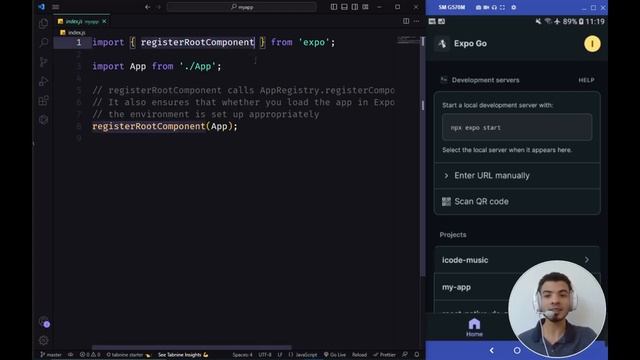Expand Enter URL manually
The image size is (640, 360).
pos(517,176)
